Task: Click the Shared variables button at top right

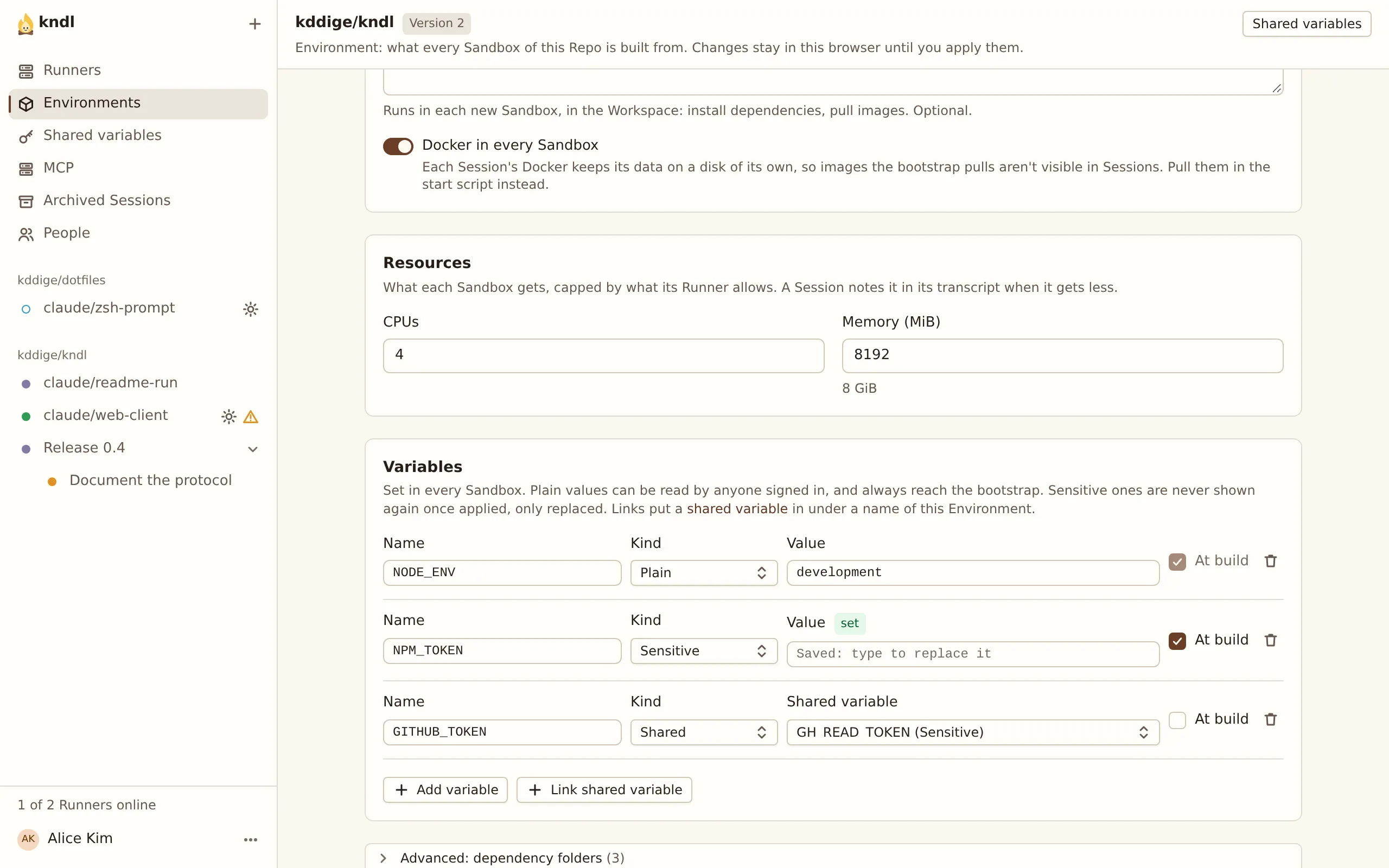Action: 1307,24
